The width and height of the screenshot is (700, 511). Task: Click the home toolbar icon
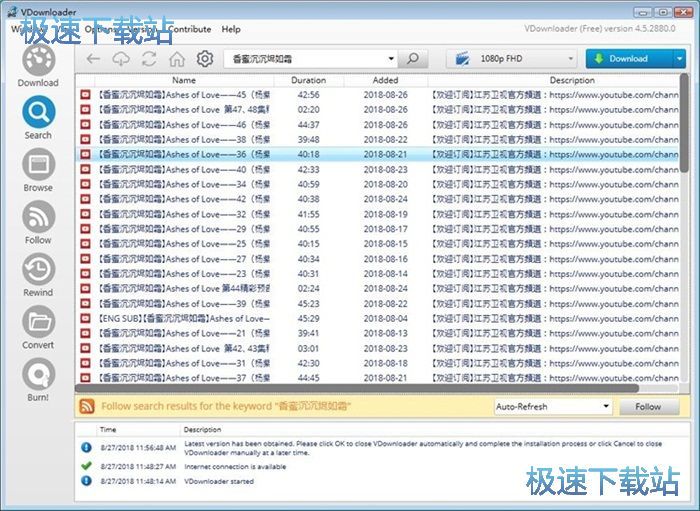coord(177,58)
